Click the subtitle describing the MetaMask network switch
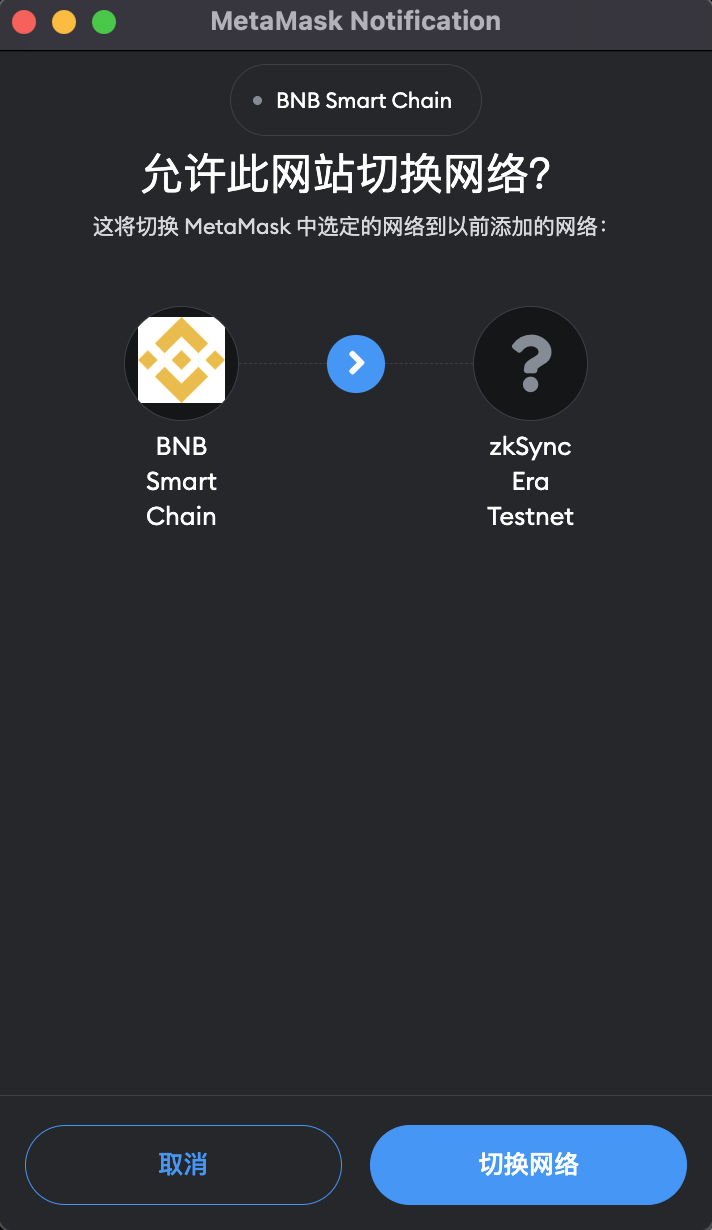Screen dimensions: 712x1230 pyautogui.click(x=351, y=226)
